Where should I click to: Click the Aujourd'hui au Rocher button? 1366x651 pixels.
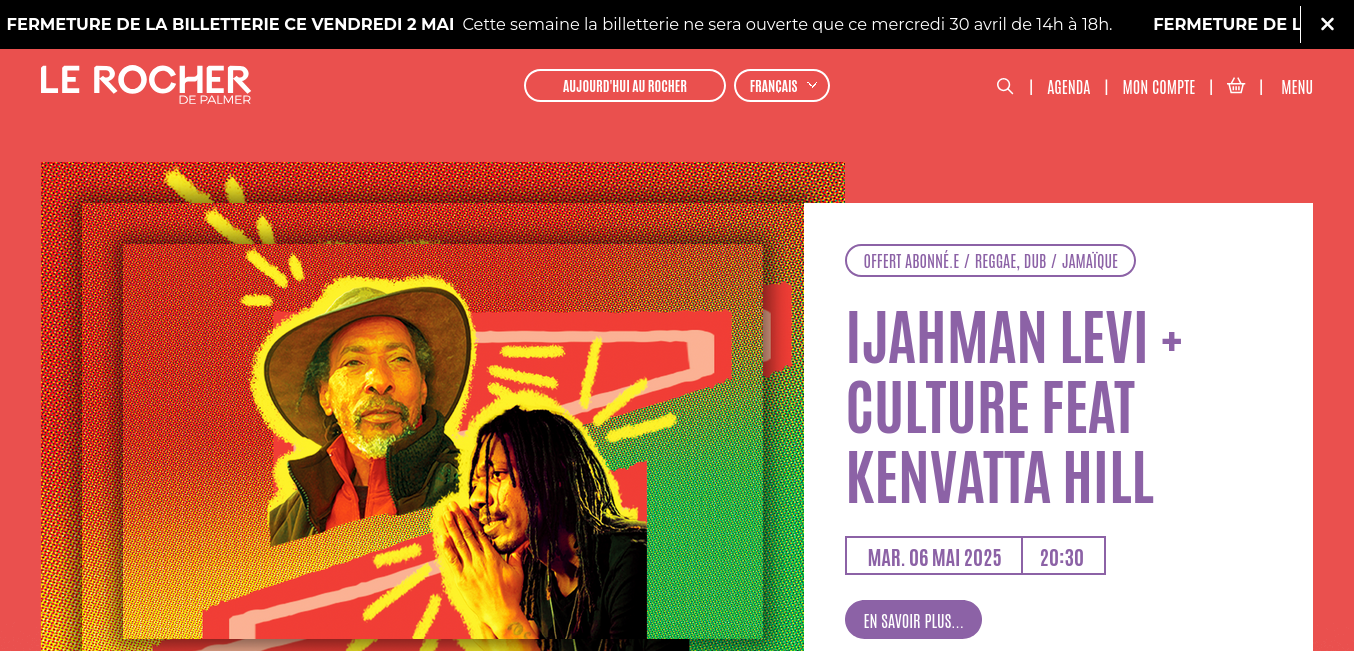click(625, 86)
